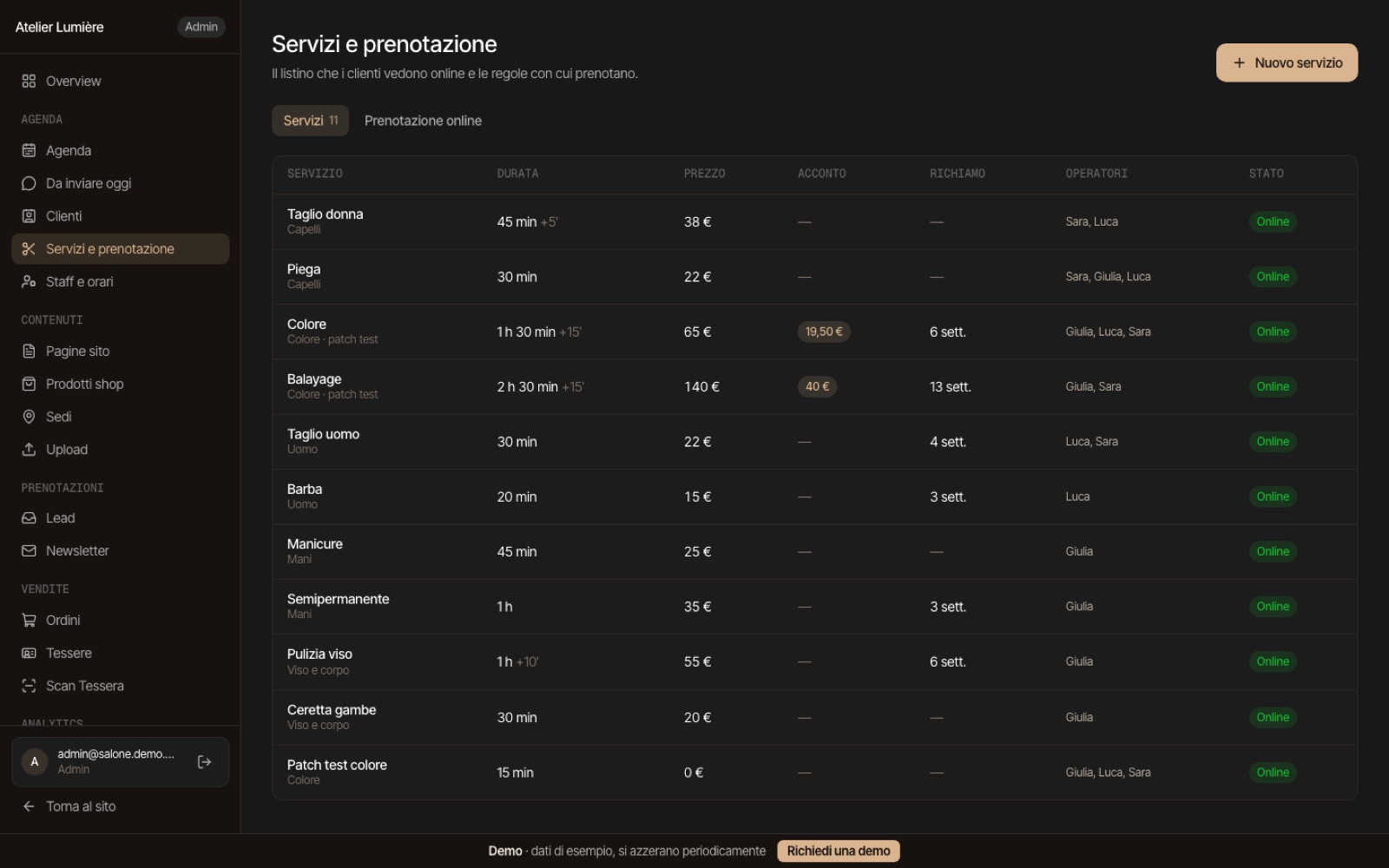Click the Tessere card icon
This screenshot has width=1389, height=868.
[x=29, y=654]
